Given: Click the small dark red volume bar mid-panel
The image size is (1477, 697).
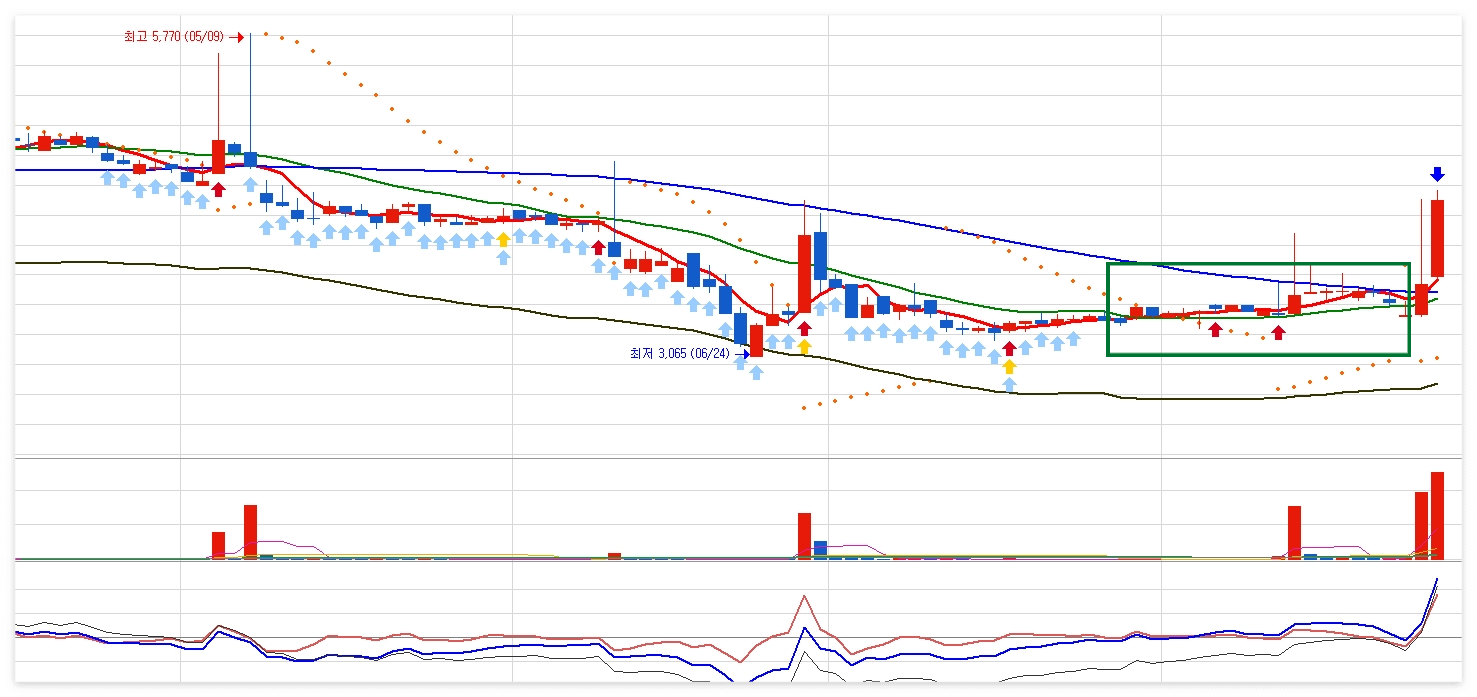Looking at the screenshot, I should pos(614,556).
